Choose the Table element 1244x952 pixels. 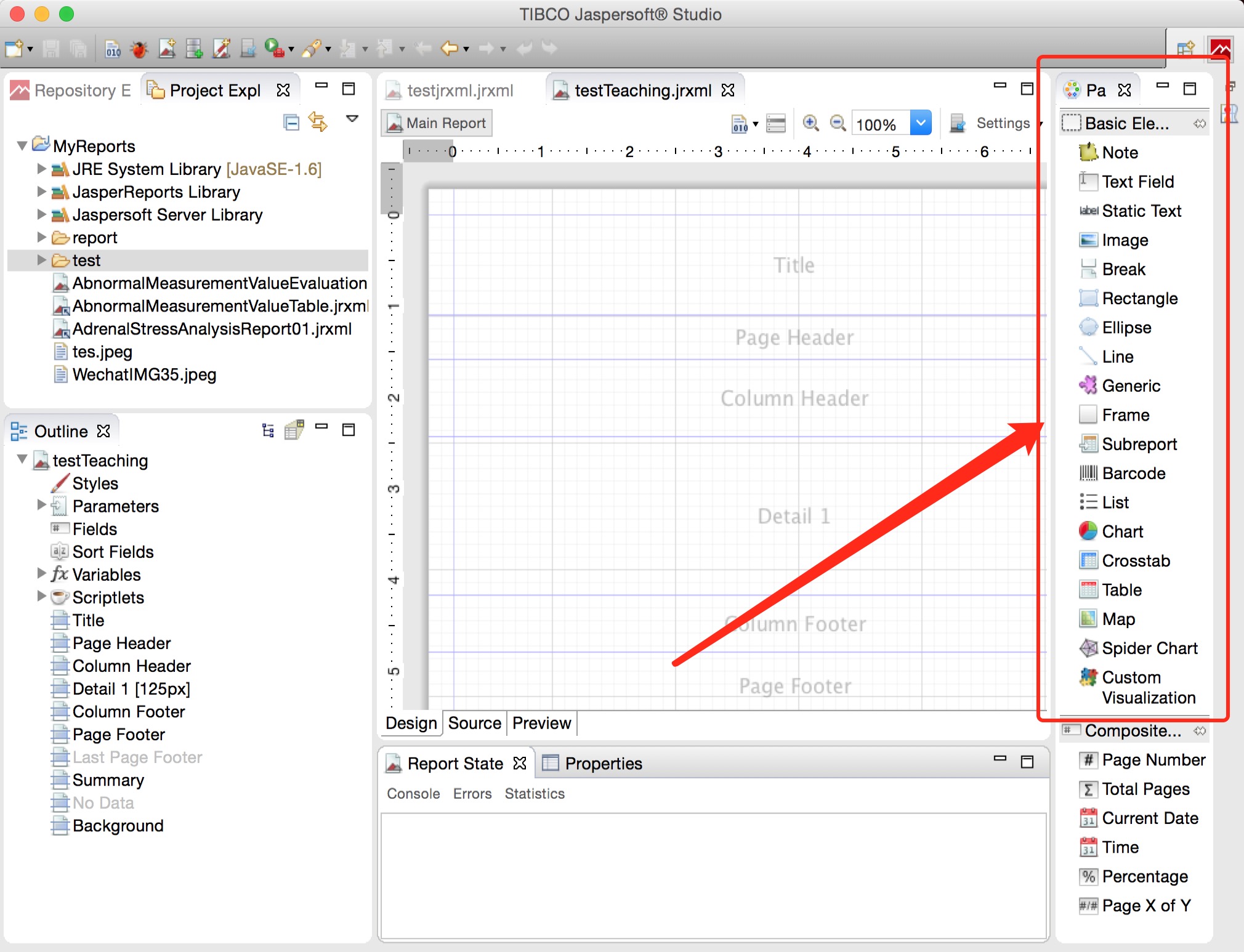tap(1110, 590)
